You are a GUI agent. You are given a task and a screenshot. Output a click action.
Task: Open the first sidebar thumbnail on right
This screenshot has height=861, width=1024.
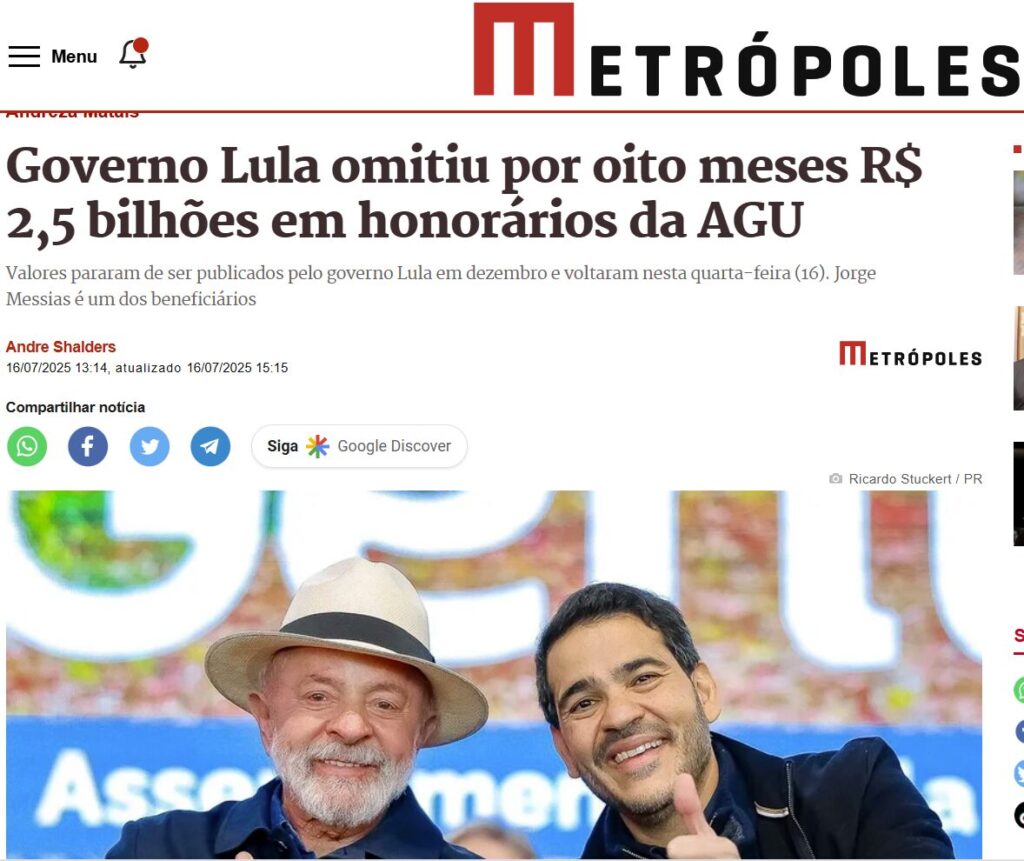(x=1019, y=222)
